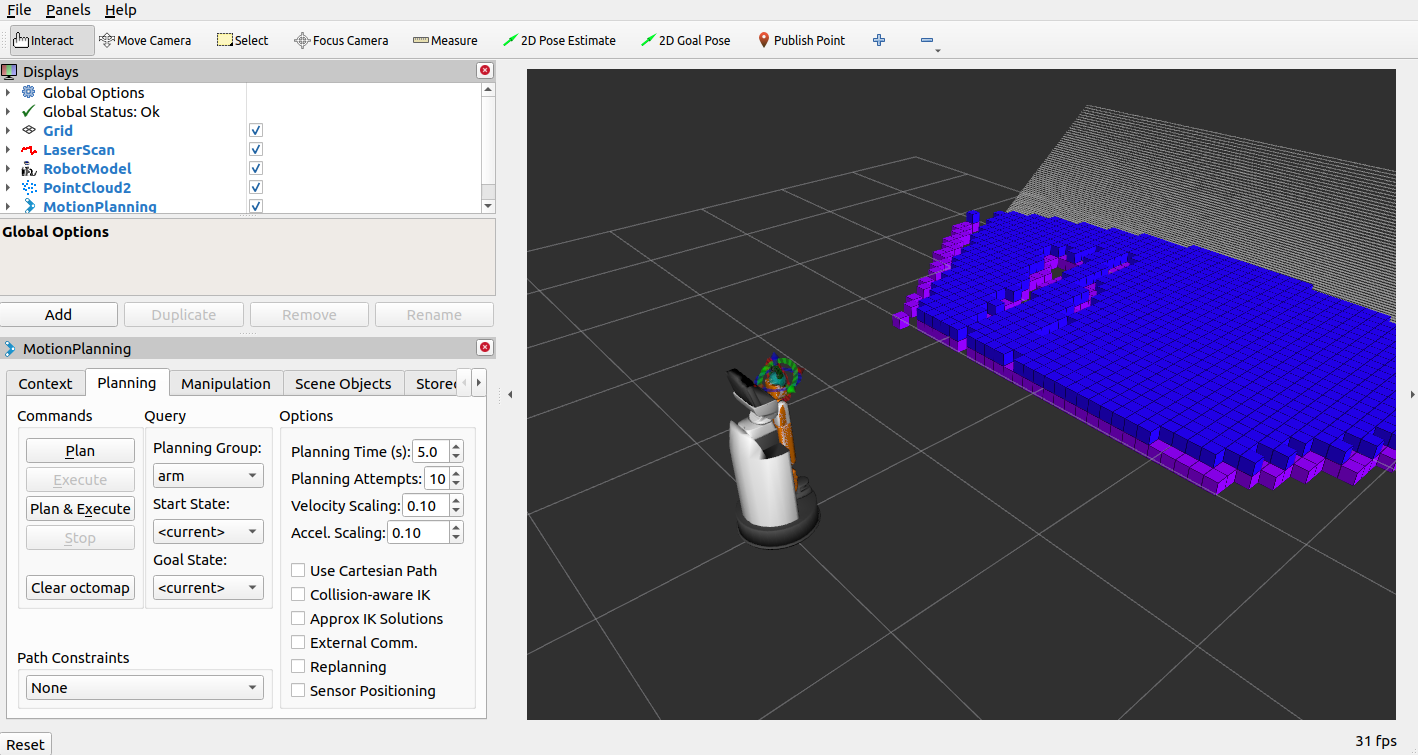
Task: Disable the LaserScan display checkbox
Action: (x=256, y=150)
